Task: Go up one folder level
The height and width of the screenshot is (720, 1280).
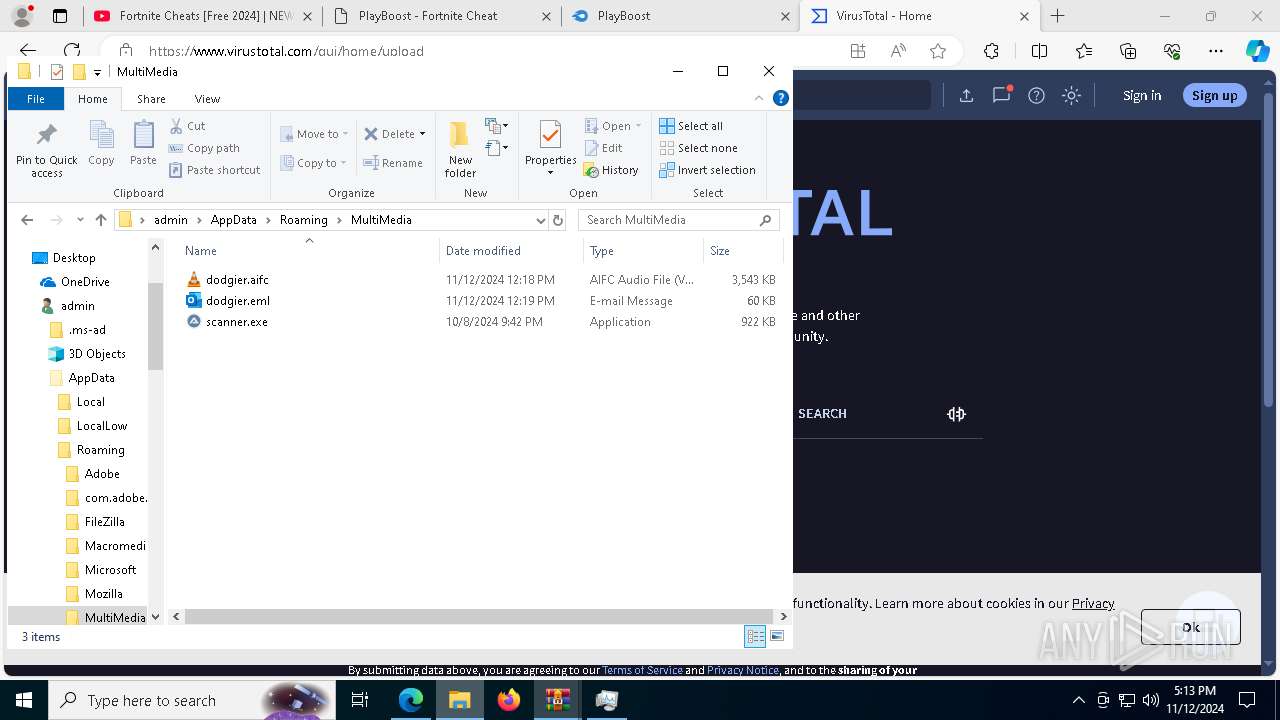Action: 101,220
